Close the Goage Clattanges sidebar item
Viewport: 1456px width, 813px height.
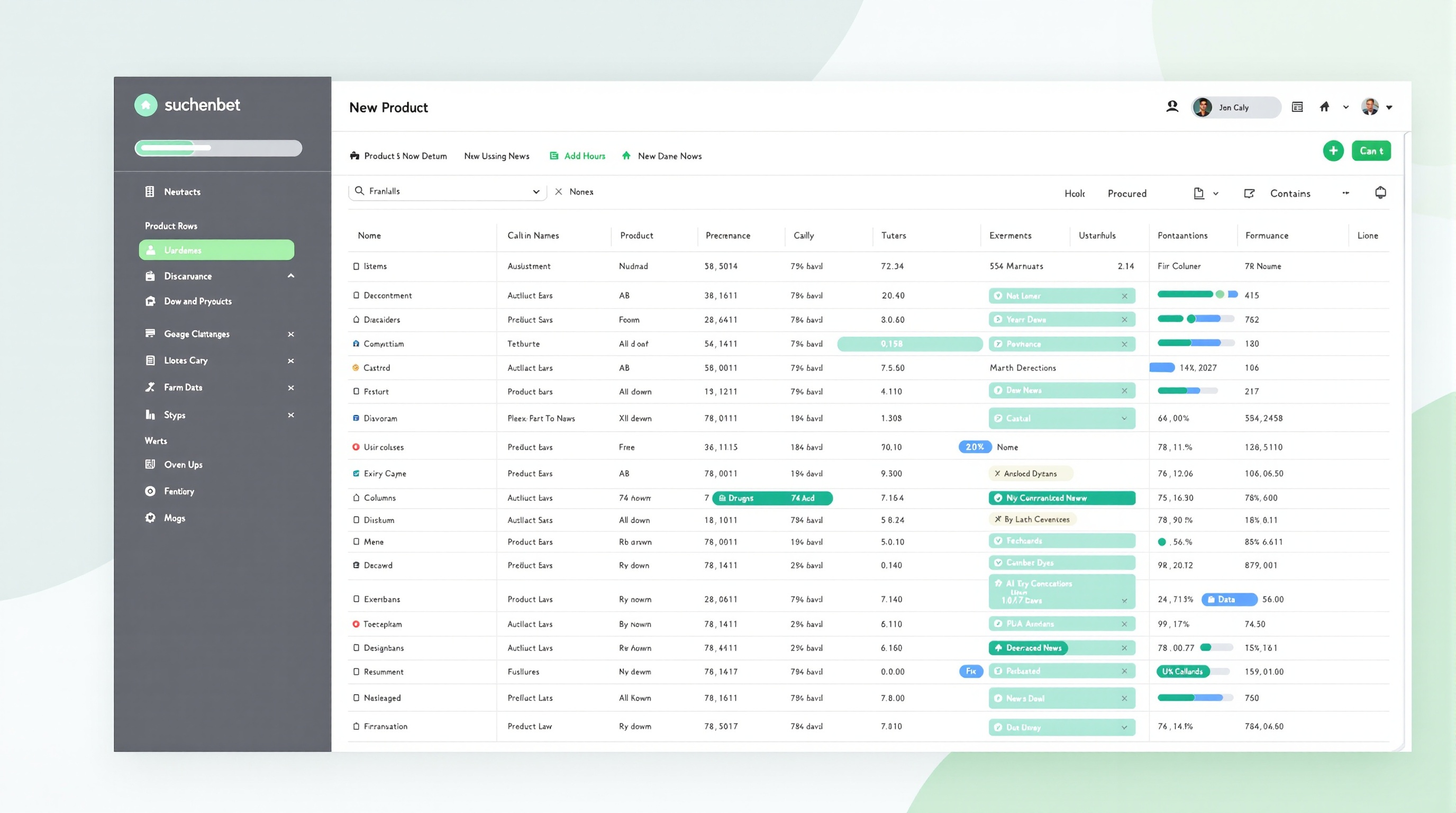[x=290, y=334]
